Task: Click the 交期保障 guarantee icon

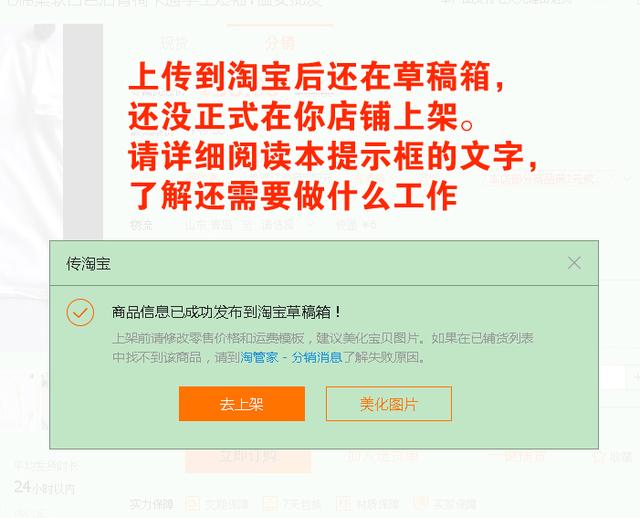Action: click(192, 504)
